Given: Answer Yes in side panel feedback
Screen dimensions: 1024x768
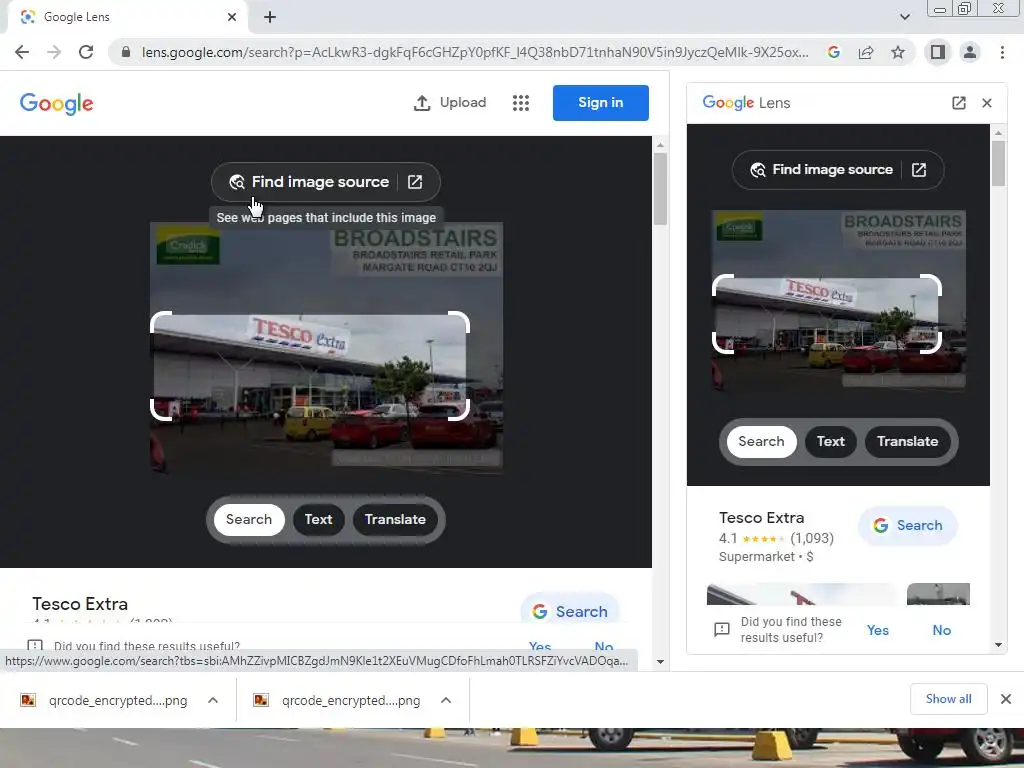Looking at the screenshot, I should (x=878, y=630).
